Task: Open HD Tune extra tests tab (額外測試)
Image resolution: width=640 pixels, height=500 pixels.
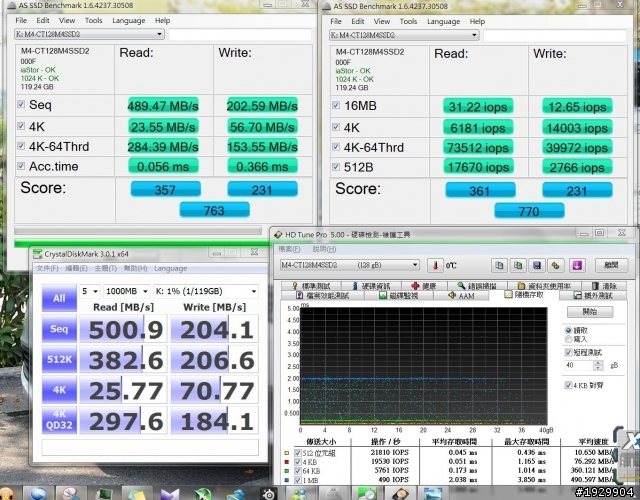Action: 593,296
